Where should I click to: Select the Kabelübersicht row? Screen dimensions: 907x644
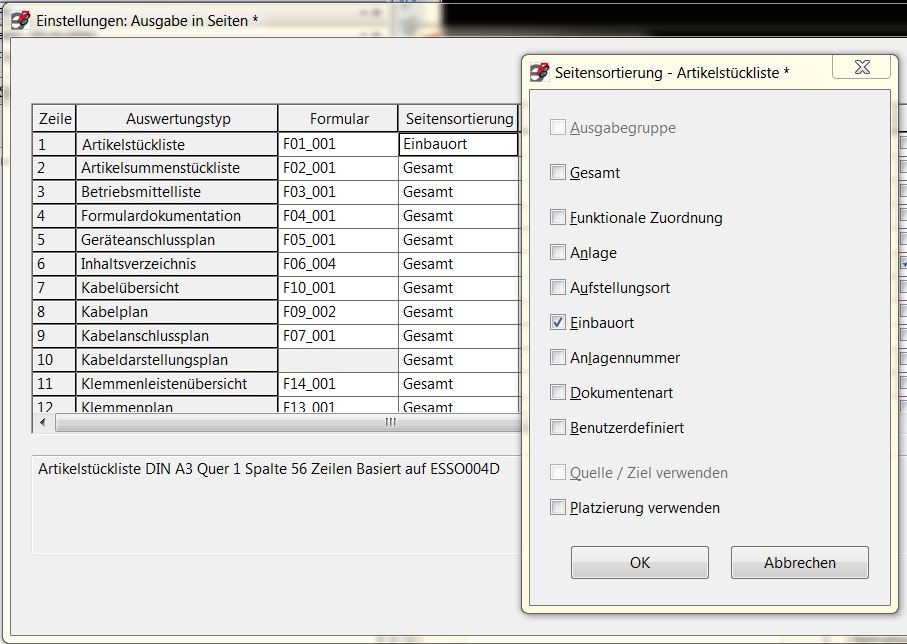[x=177, y=288]
